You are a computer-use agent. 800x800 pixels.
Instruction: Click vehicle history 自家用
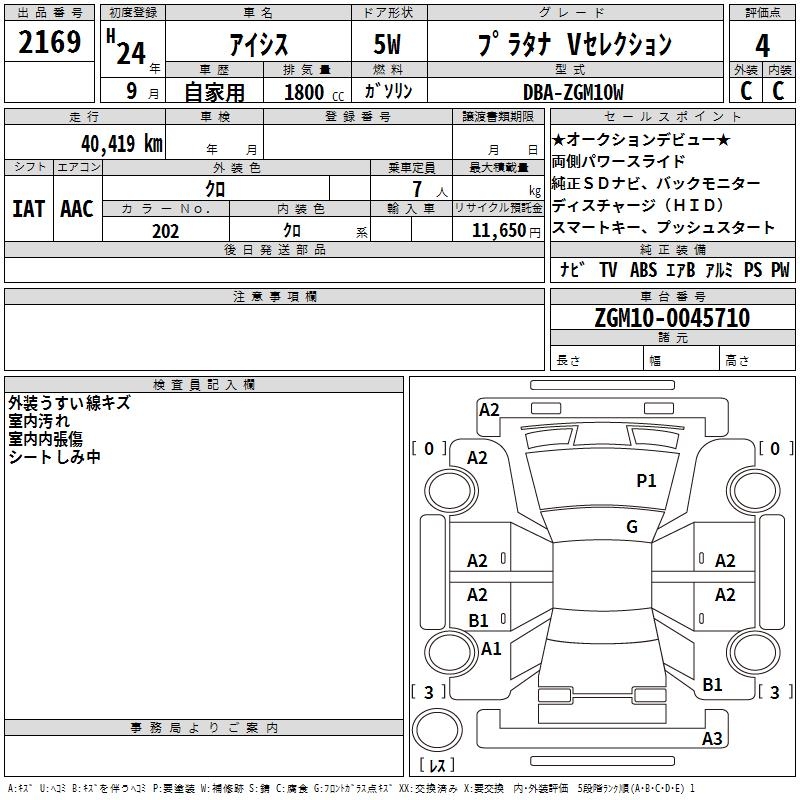pos(214,92)
